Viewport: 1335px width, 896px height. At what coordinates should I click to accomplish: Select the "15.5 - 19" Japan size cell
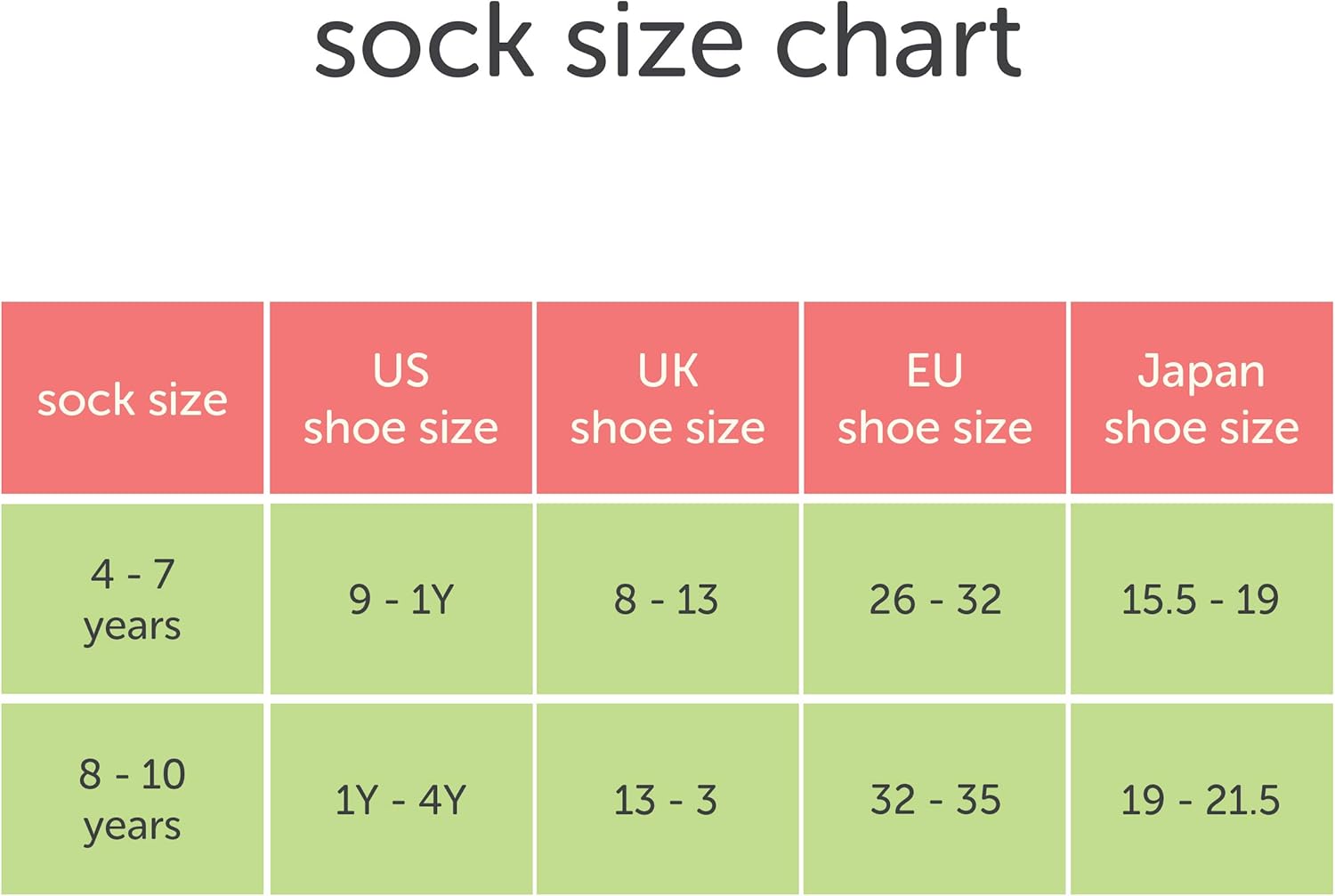tap(1200, 600)
